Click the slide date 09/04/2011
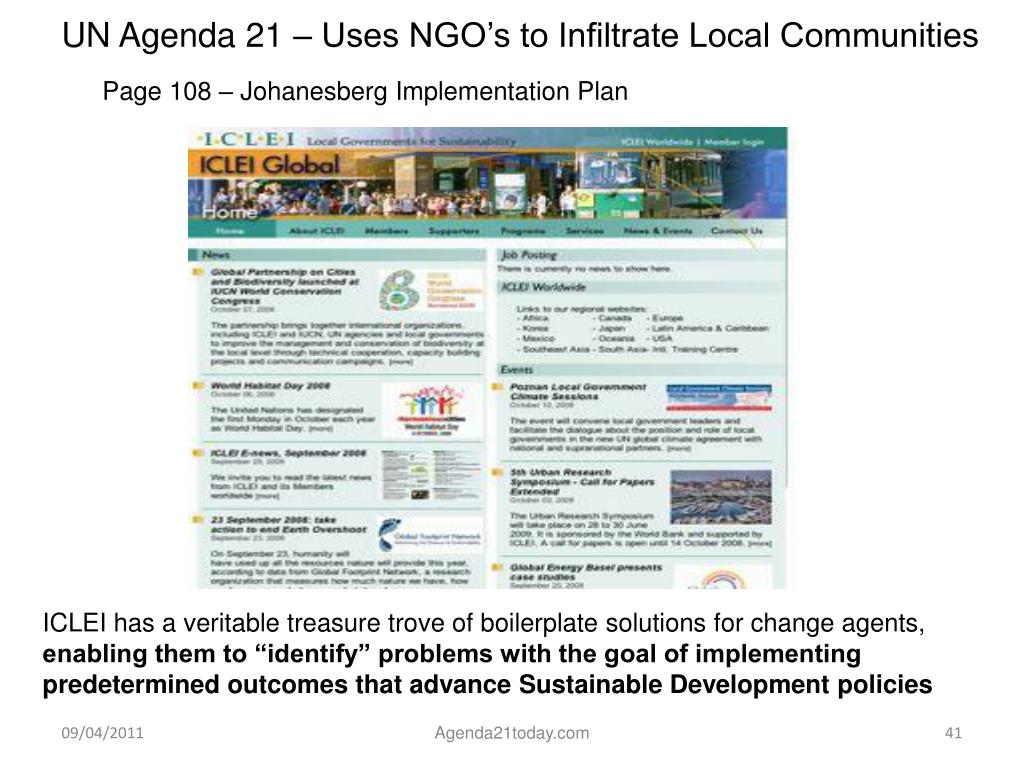The width and height of the screenshot is (1024, 768). pos(103,733)
